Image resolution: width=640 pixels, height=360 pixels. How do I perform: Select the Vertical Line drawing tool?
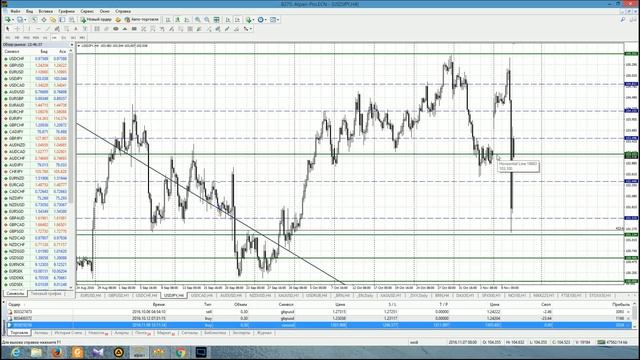click(x=28, y=29)
